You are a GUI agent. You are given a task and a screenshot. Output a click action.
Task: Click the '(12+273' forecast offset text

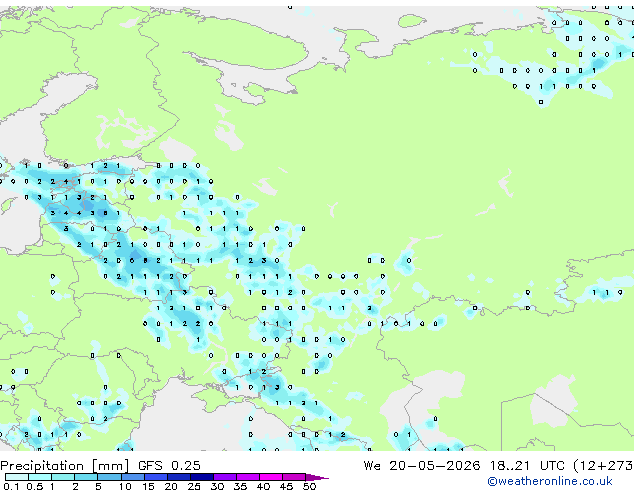603,466
